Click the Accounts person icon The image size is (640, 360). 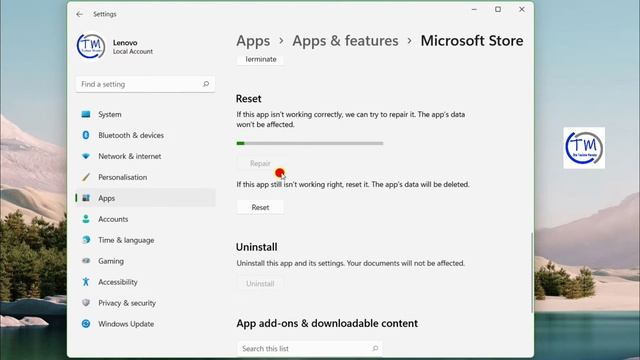tap(86, 219)
